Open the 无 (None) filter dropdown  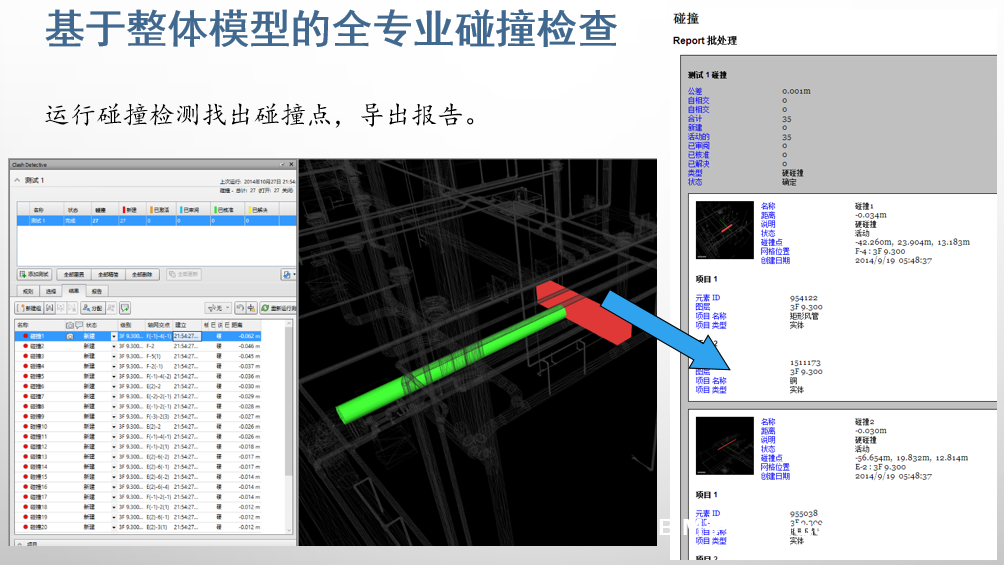(216, 309)
